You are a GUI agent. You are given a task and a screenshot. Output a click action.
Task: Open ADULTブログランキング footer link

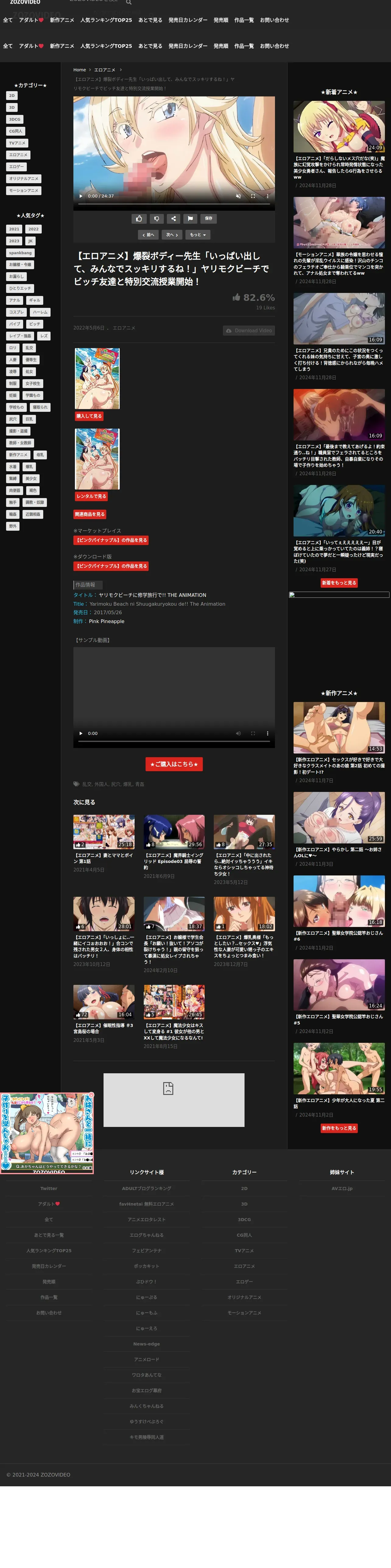(x=146, y=1189)
